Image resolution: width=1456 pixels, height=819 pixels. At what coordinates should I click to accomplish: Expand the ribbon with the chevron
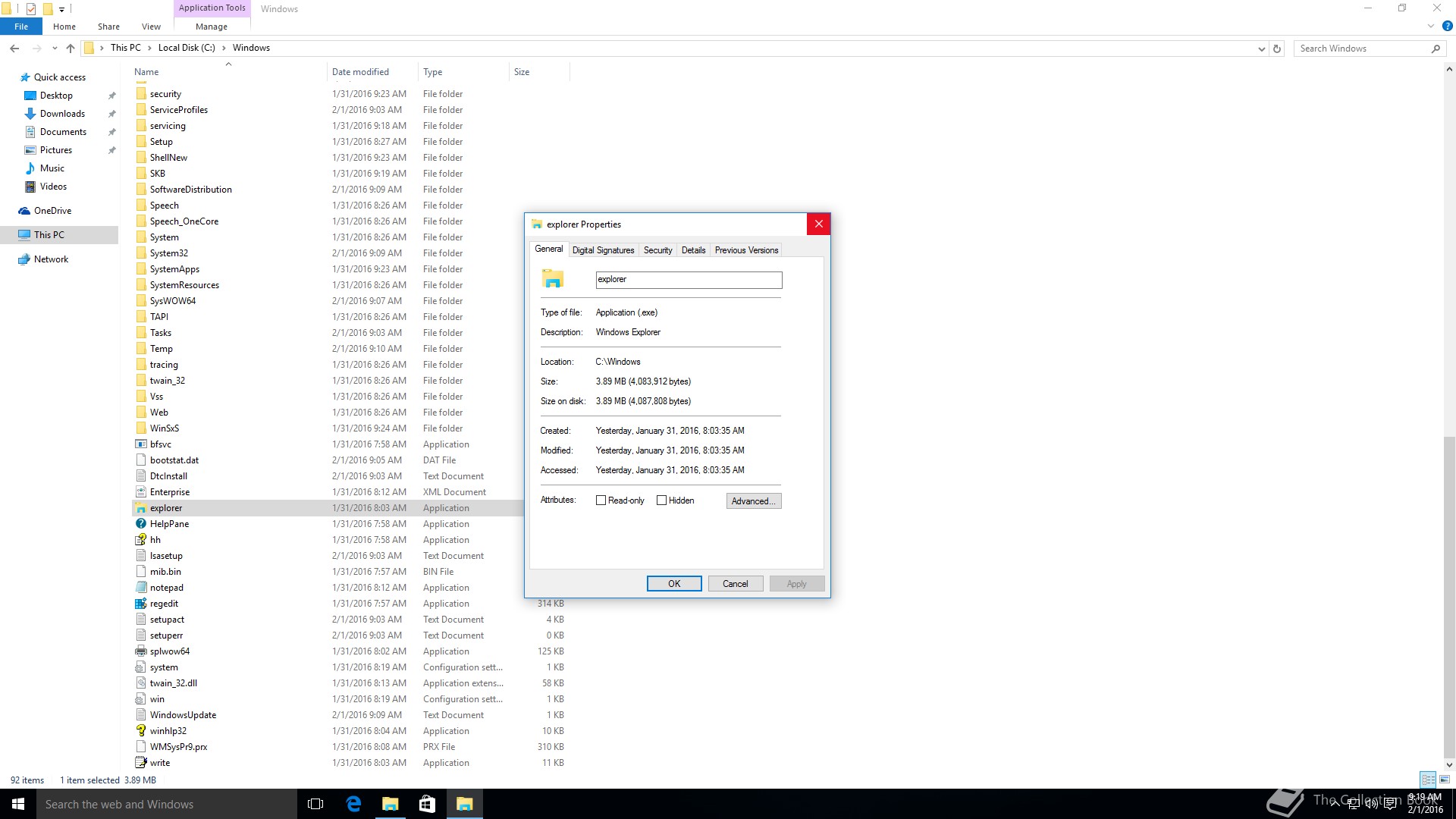click(1430, 26)
